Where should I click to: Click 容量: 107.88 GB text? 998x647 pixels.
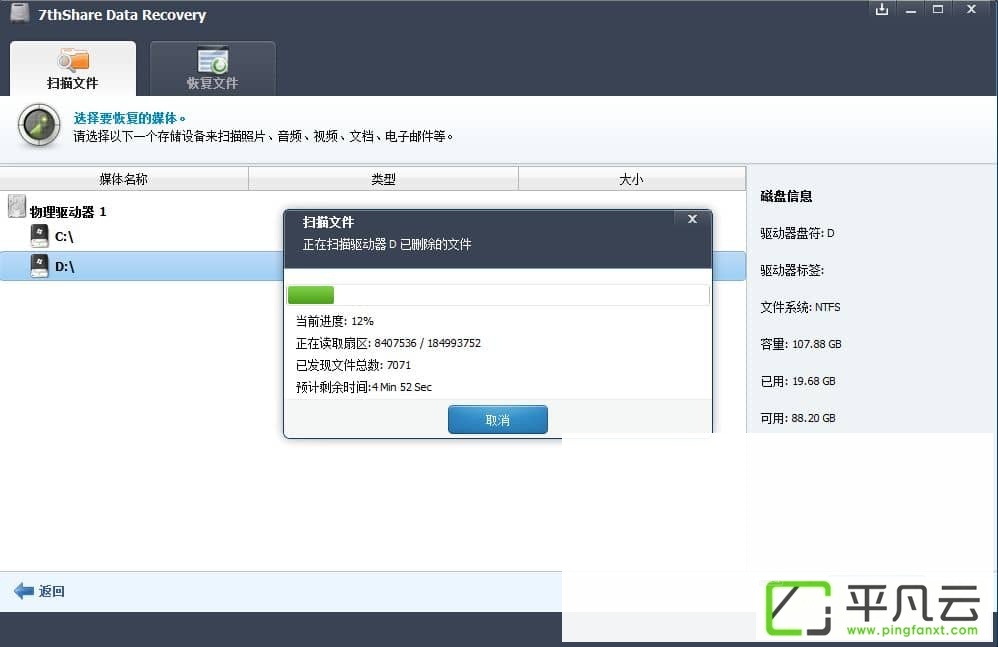tap(801, 344)
